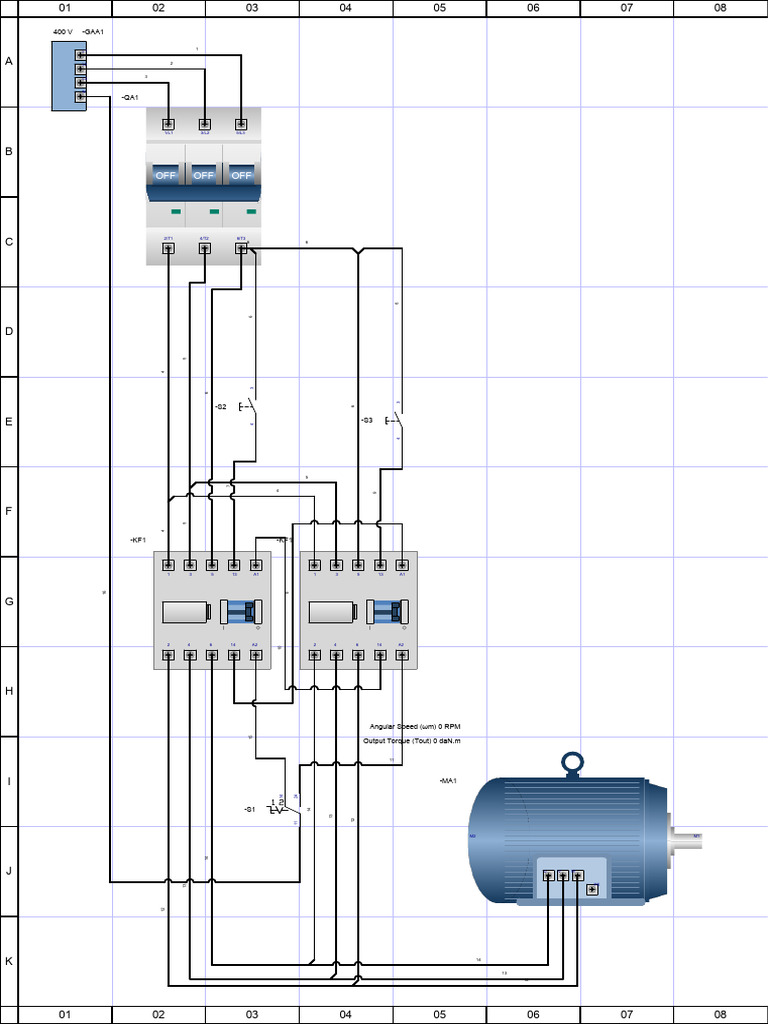Select the -QA1 breaker label
This screenshot has height=1024, width=768.
tap(130, 97)
